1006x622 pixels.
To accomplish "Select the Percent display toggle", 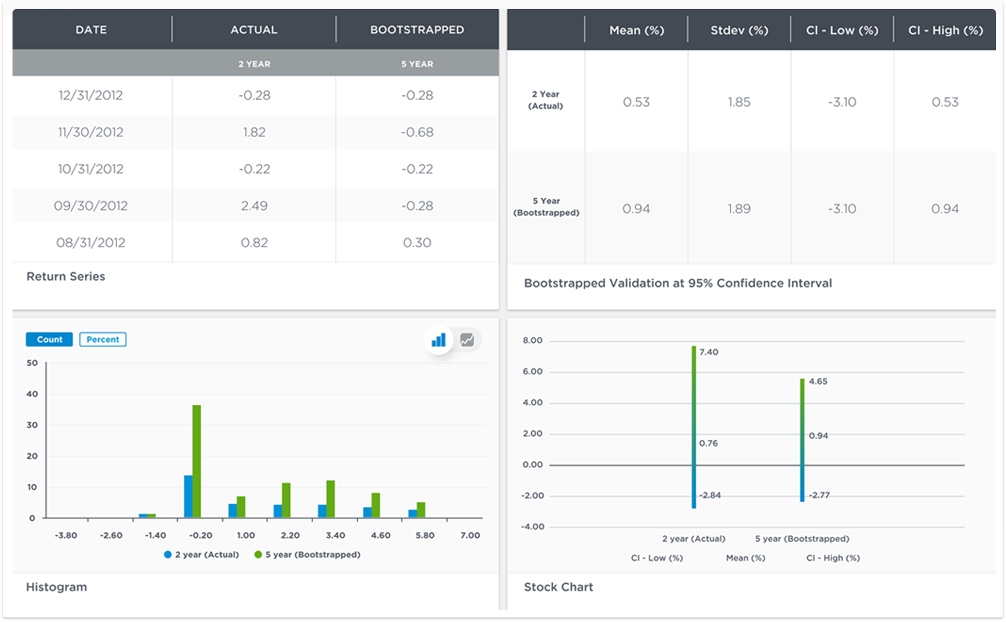I will [103, 340].
